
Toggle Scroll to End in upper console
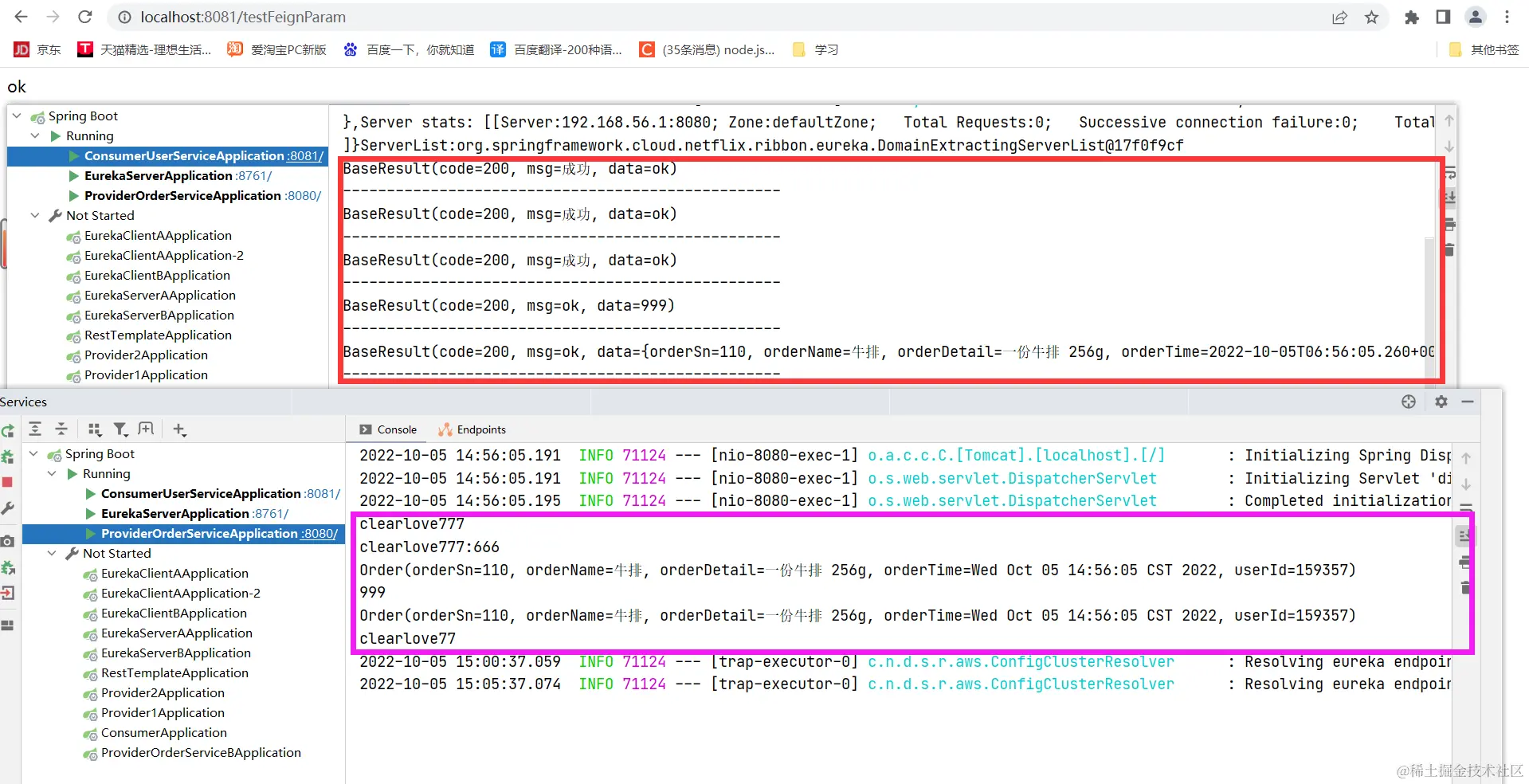tap(1449, 197)
